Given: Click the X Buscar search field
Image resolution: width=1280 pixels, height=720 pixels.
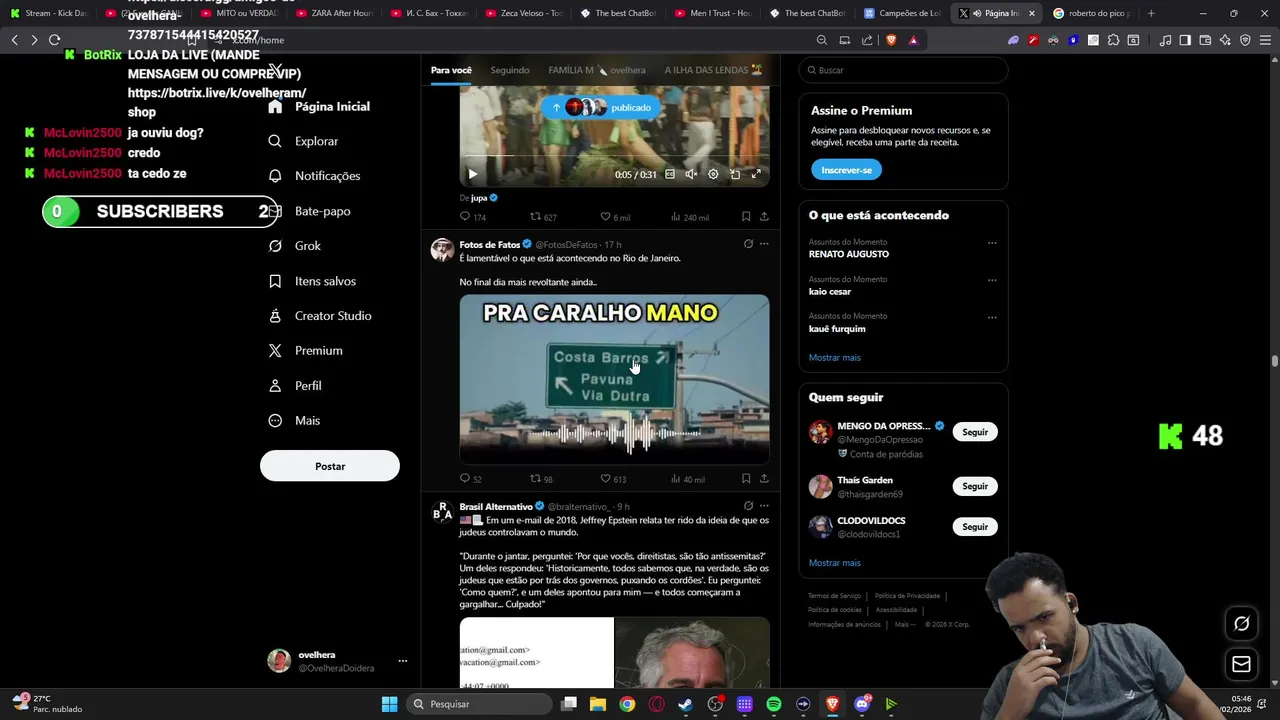Looking at the screenshot, I should (x=904, y=70).
